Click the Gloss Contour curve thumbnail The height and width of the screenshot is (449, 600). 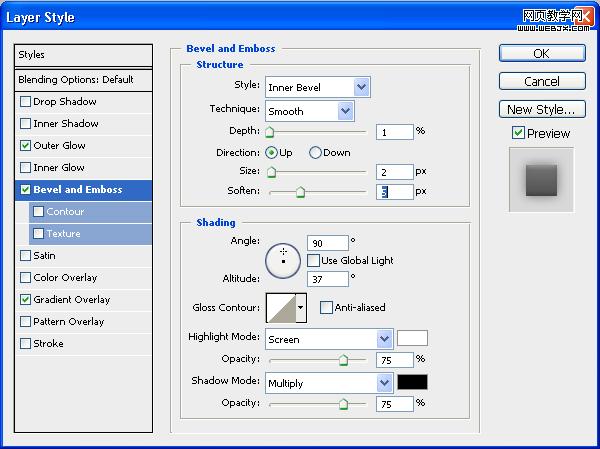pyautogui.click(x=281, y=308)
